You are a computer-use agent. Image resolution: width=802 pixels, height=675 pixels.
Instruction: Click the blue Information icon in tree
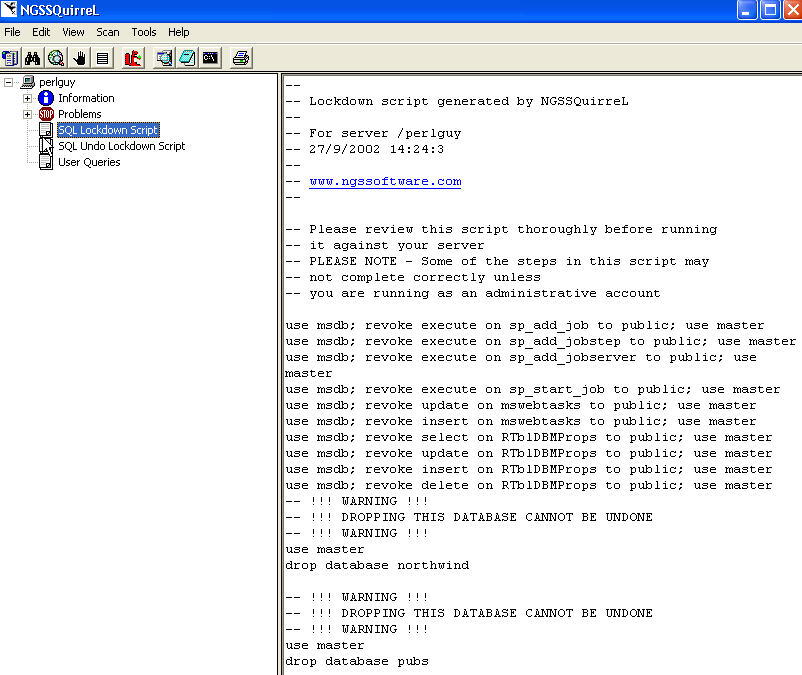click(46, 98)
